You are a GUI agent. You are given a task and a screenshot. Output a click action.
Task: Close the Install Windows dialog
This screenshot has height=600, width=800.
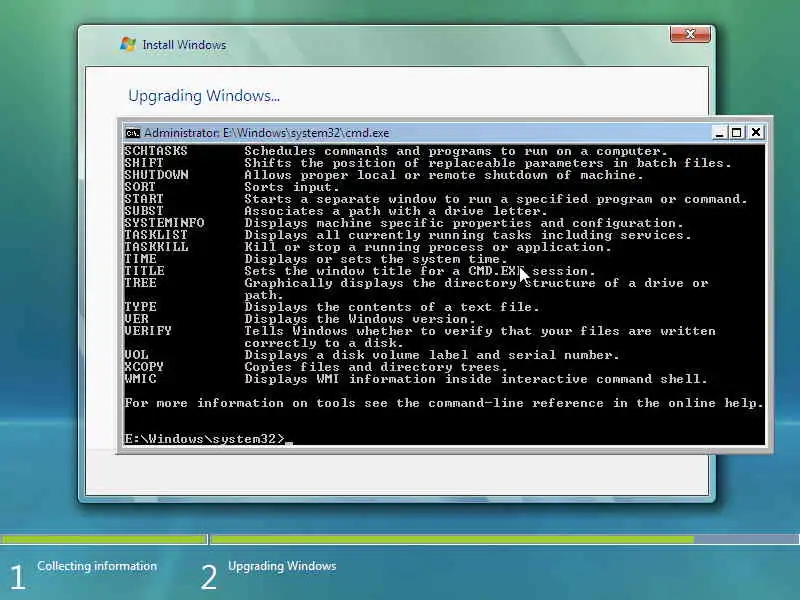pos(690,34)
